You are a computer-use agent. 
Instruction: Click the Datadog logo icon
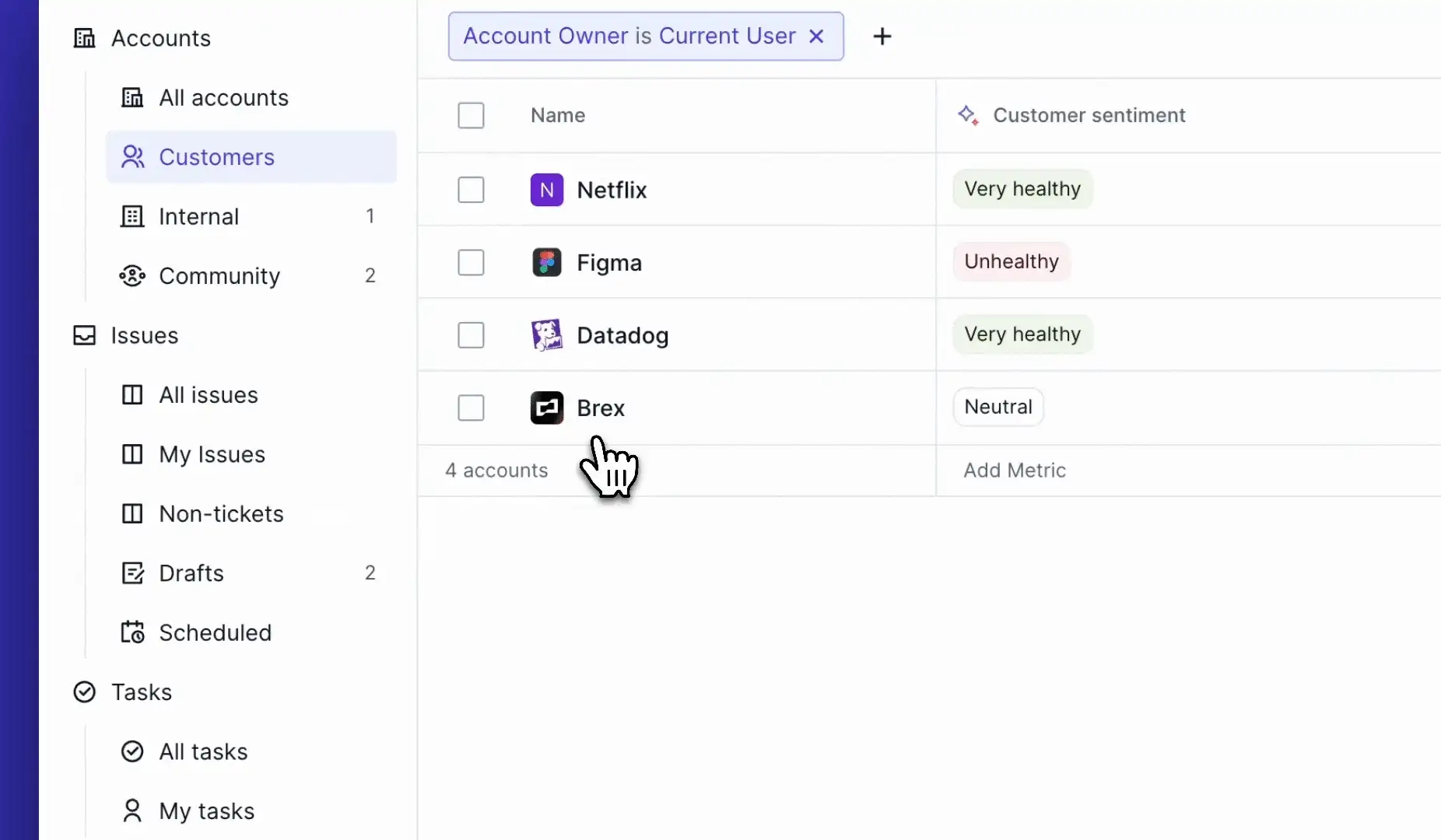point(547,335)
